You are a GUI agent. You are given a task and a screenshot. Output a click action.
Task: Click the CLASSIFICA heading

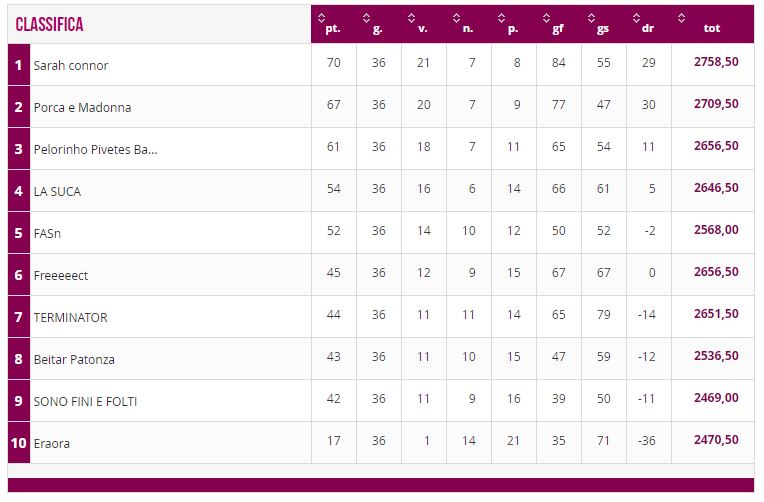pos(49,24)
